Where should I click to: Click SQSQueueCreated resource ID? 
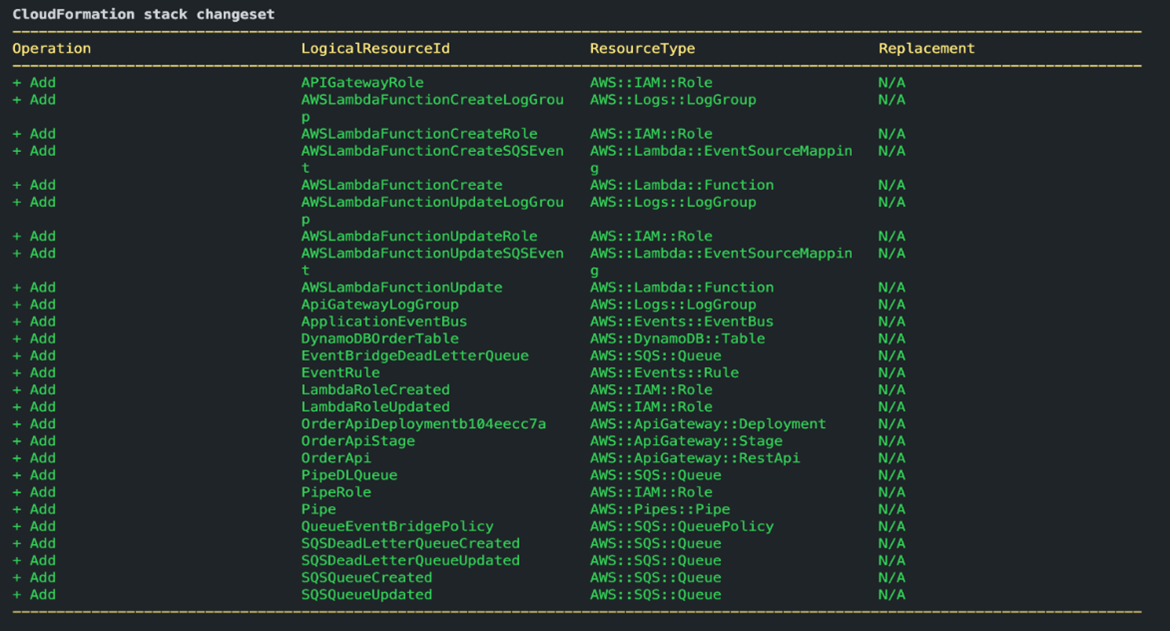point(366,578)
